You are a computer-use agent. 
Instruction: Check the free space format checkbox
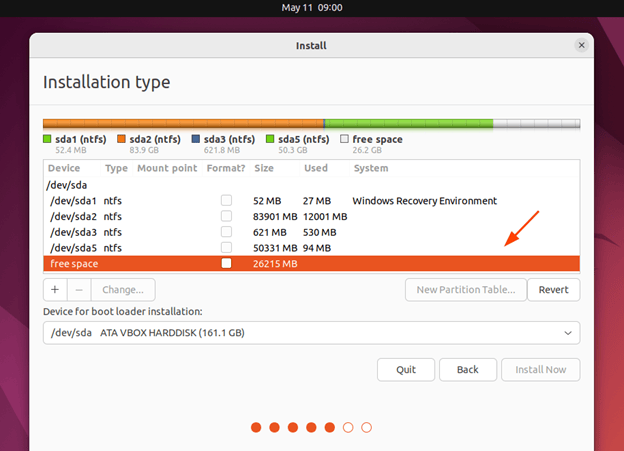pyautogui.click(x=227, y=264)
